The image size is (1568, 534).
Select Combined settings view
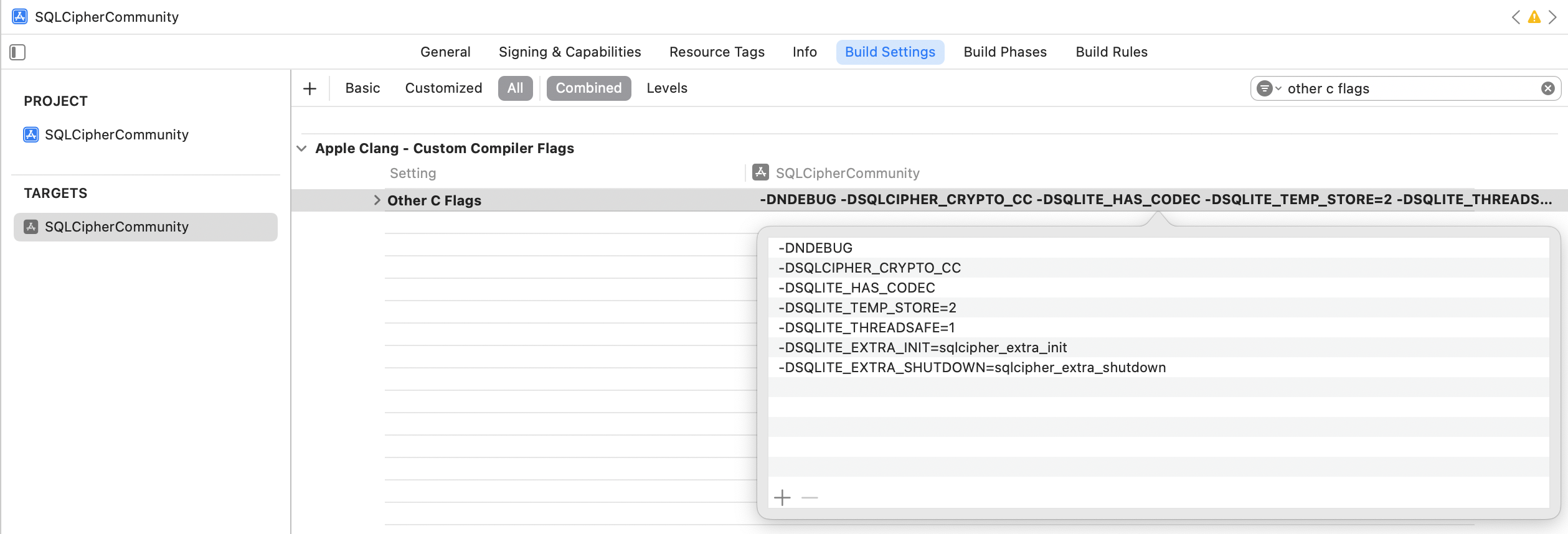[588, 88]
